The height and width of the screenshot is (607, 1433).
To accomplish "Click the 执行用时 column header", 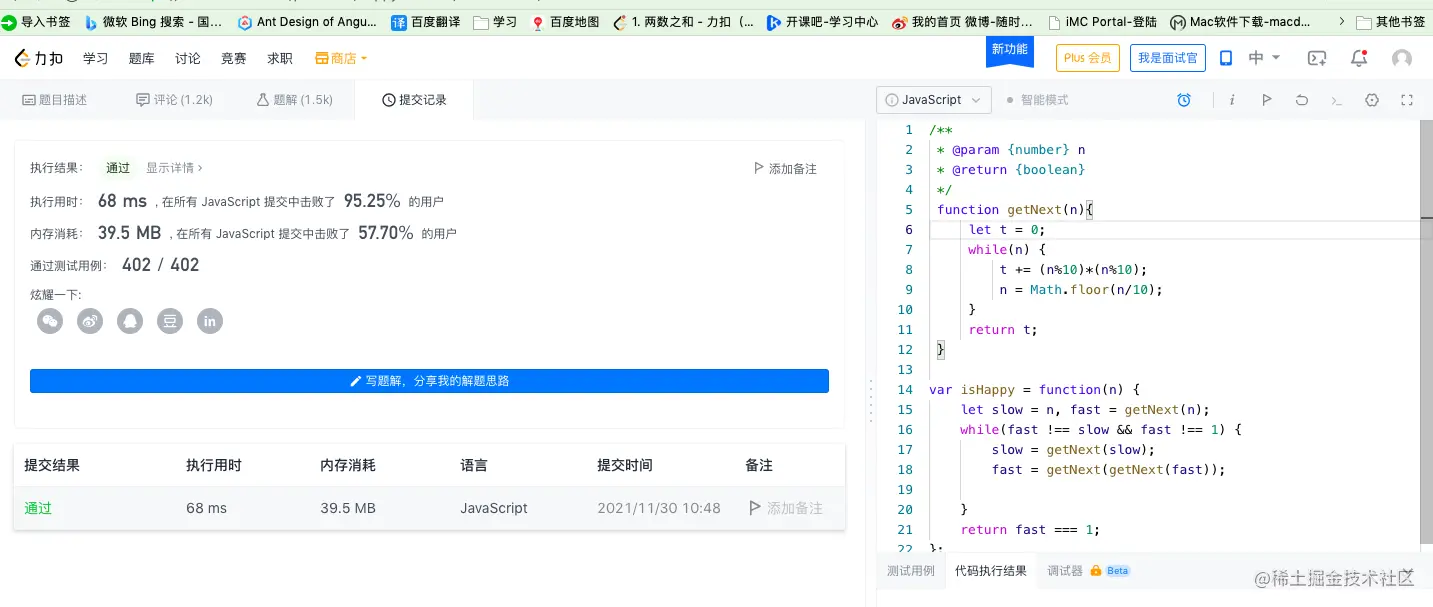I will (214, 465).
